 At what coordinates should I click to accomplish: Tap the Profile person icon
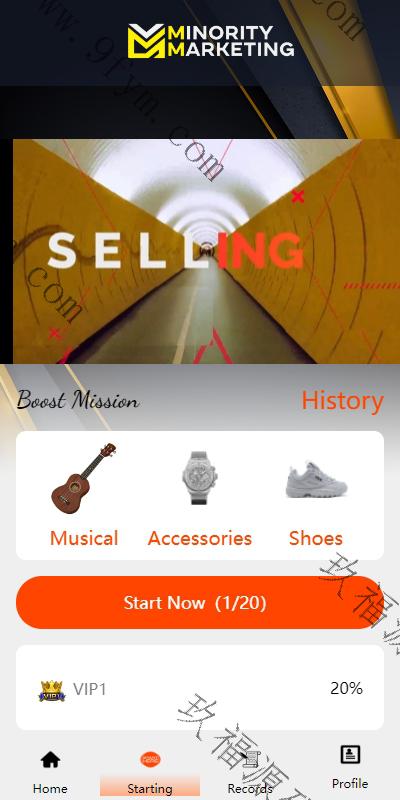350,754
